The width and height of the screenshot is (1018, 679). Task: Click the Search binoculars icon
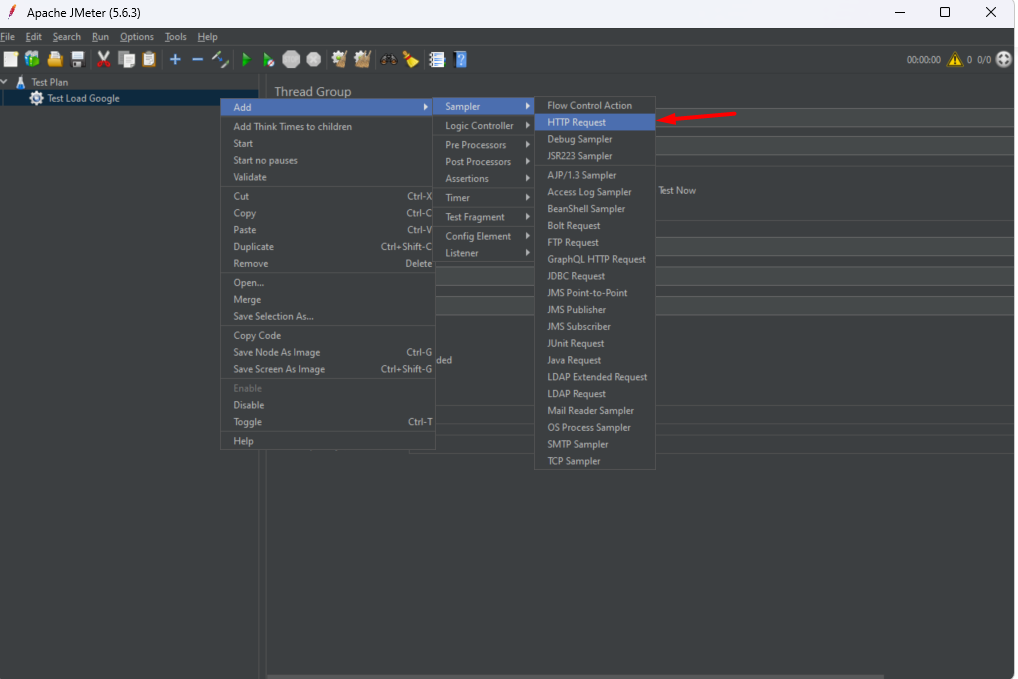[x=388, y=60]
